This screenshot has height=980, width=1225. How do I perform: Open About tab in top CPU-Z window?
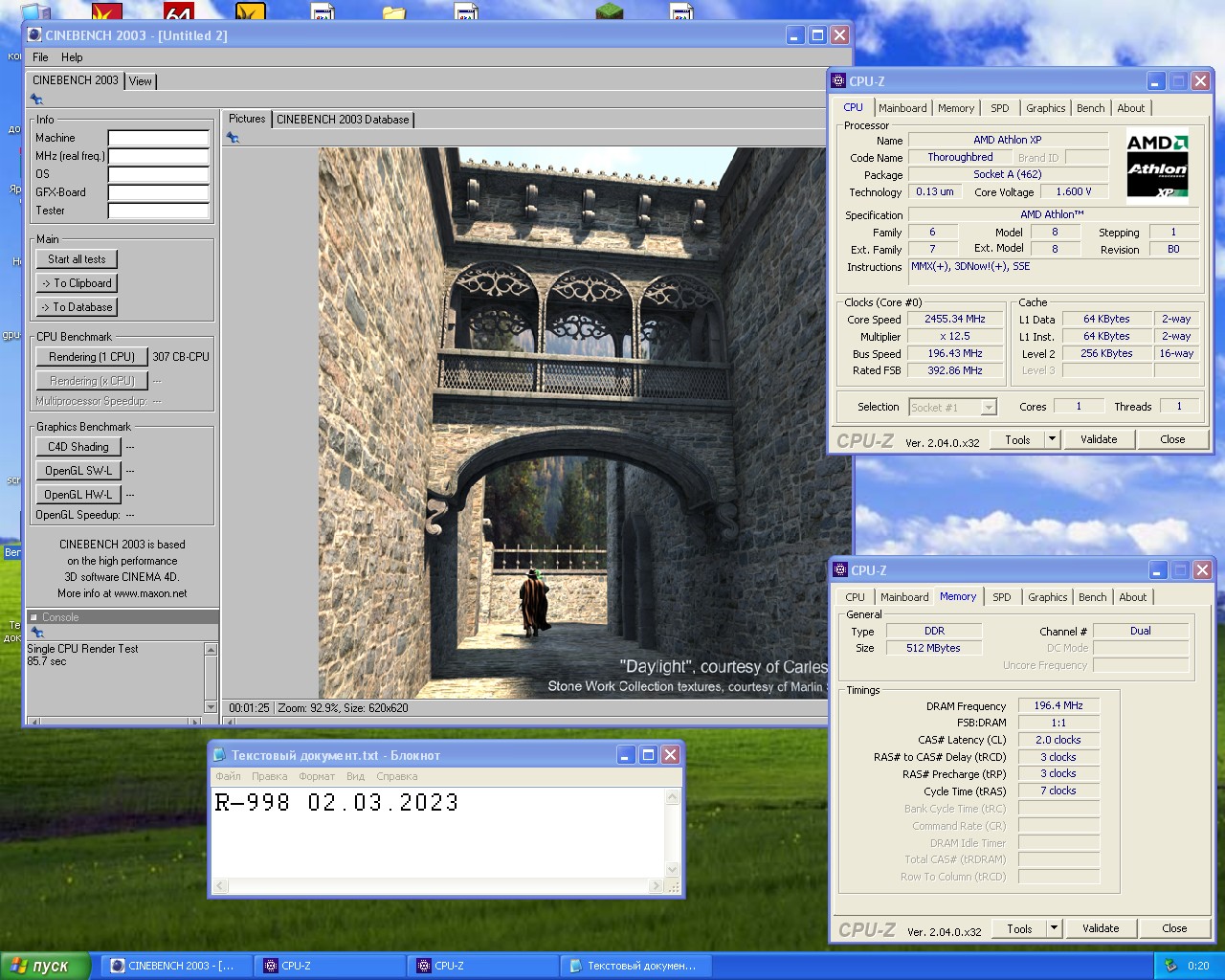point(1131,108)
